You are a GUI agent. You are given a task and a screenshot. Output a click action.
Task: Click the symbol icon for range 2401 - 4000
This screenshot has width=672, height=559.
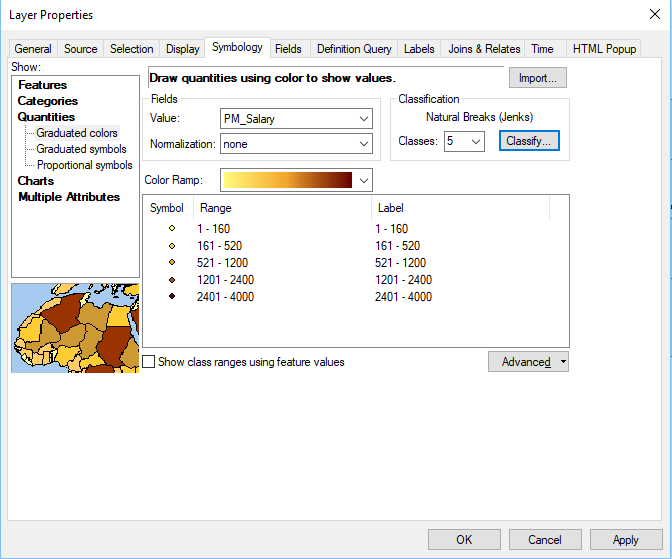tap(172, 297)
